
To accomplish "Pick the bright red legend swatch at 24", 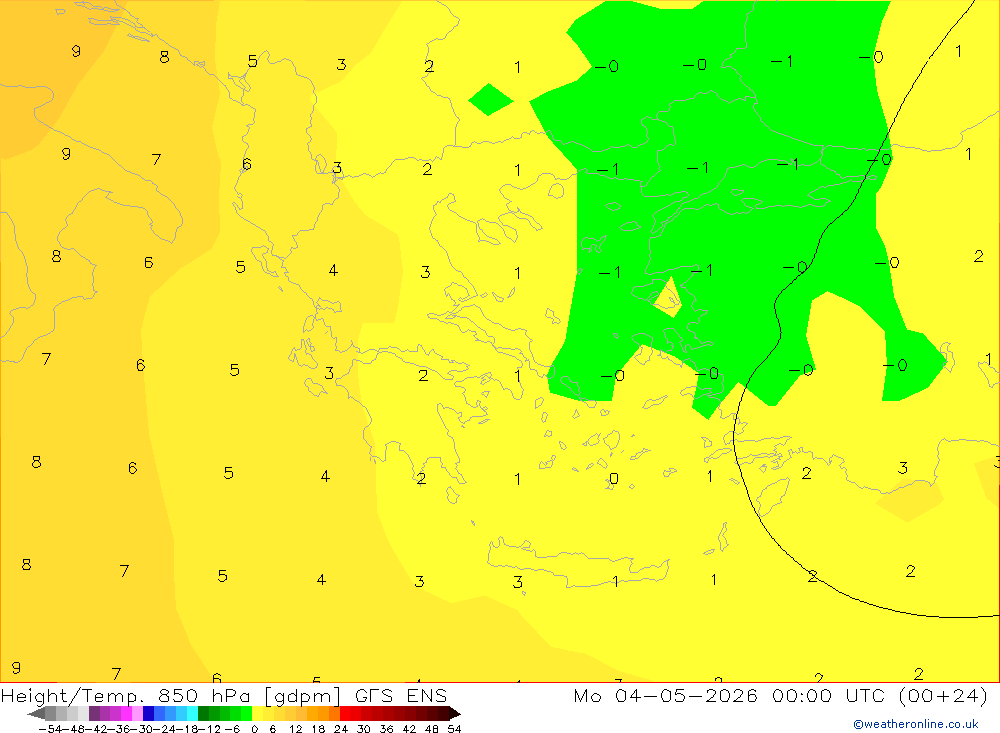I will [x=345, y=713].
